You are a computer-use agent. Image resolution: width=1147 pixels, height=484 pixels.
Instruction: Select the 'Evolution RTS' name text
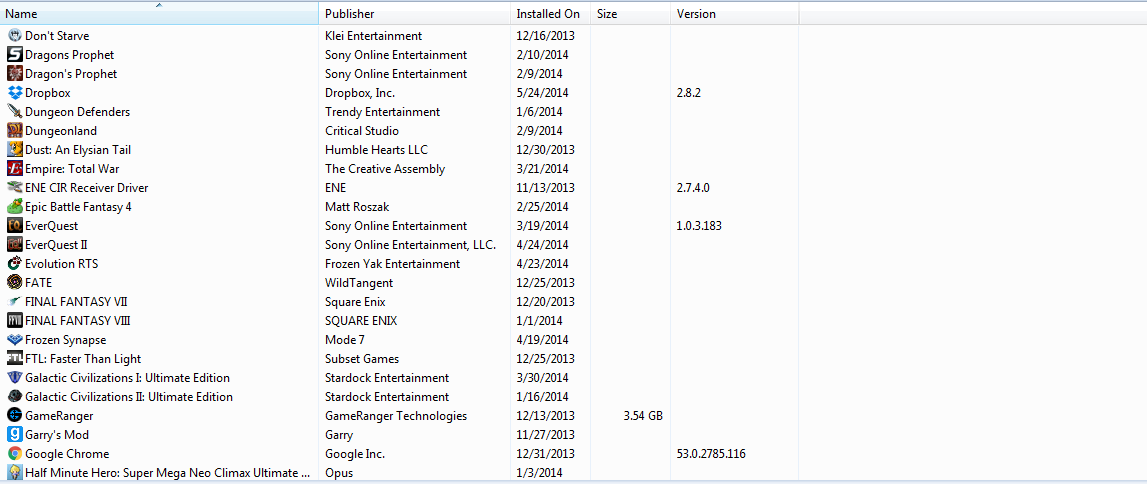(x=62, y=264)
